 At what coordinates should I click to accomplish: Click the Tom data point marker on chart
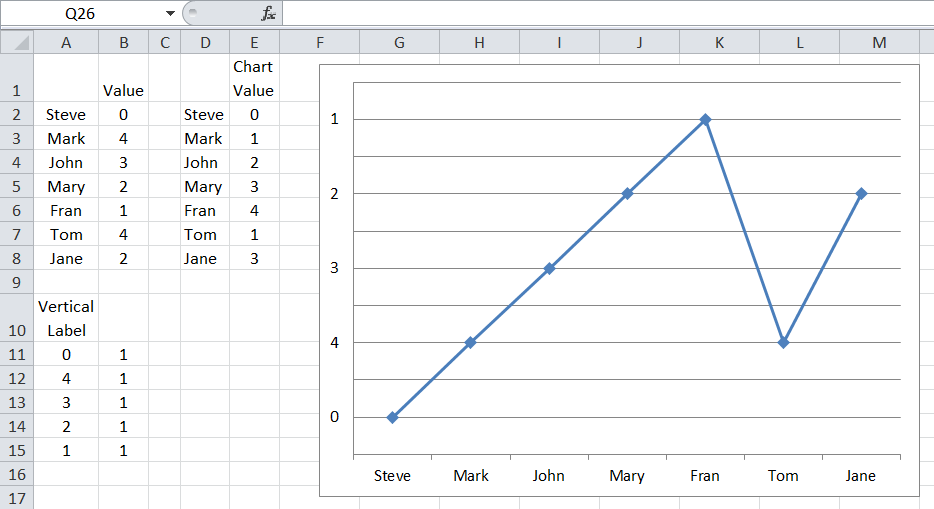pos(783,342)
